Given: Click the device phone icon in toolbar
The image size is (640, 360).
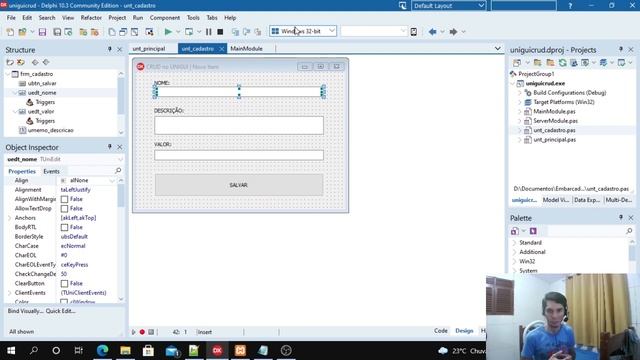Looking at the screenshot, I should pyautogui.click(x=414, y=31).
